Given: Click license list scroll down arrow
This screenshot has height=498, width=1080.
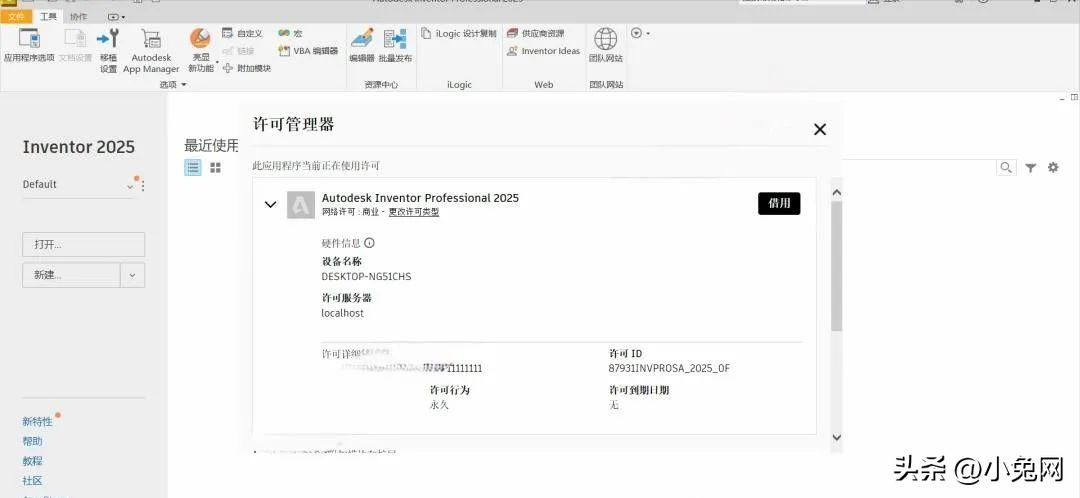Looking at the screenshot, I should [x=837, y=437].
